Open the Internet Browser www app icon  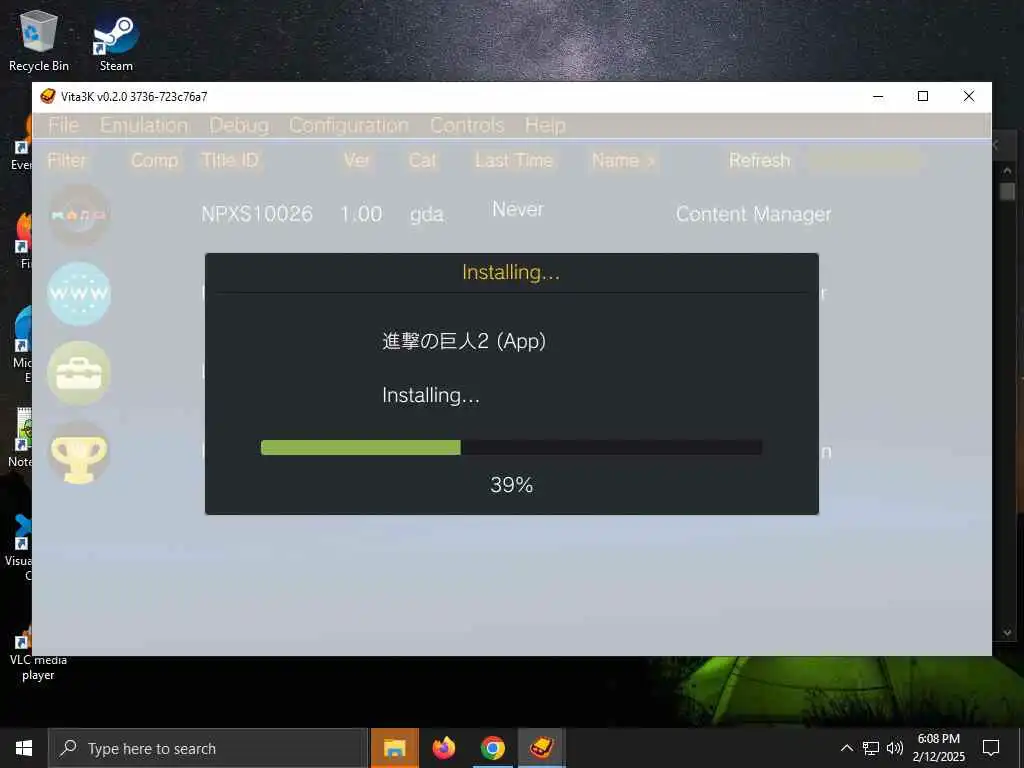coord(79,294)
